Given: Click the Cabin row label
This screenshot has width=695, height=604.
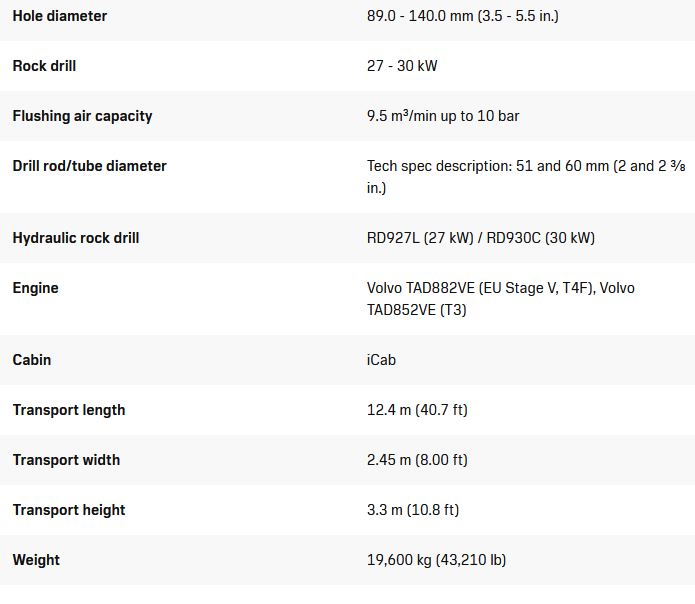Looking at the screenshot, I should 32,360.
